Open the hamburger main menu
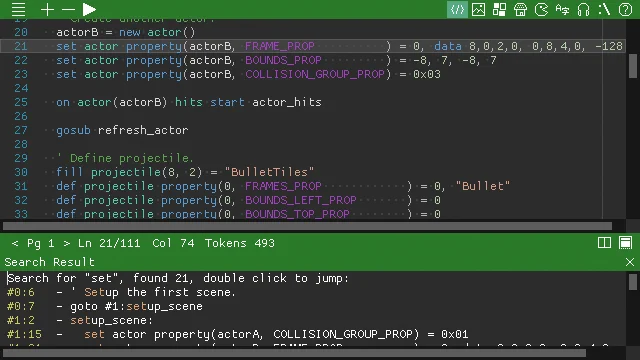This screenshot has width=640, height=360. (x=18, y=9)
